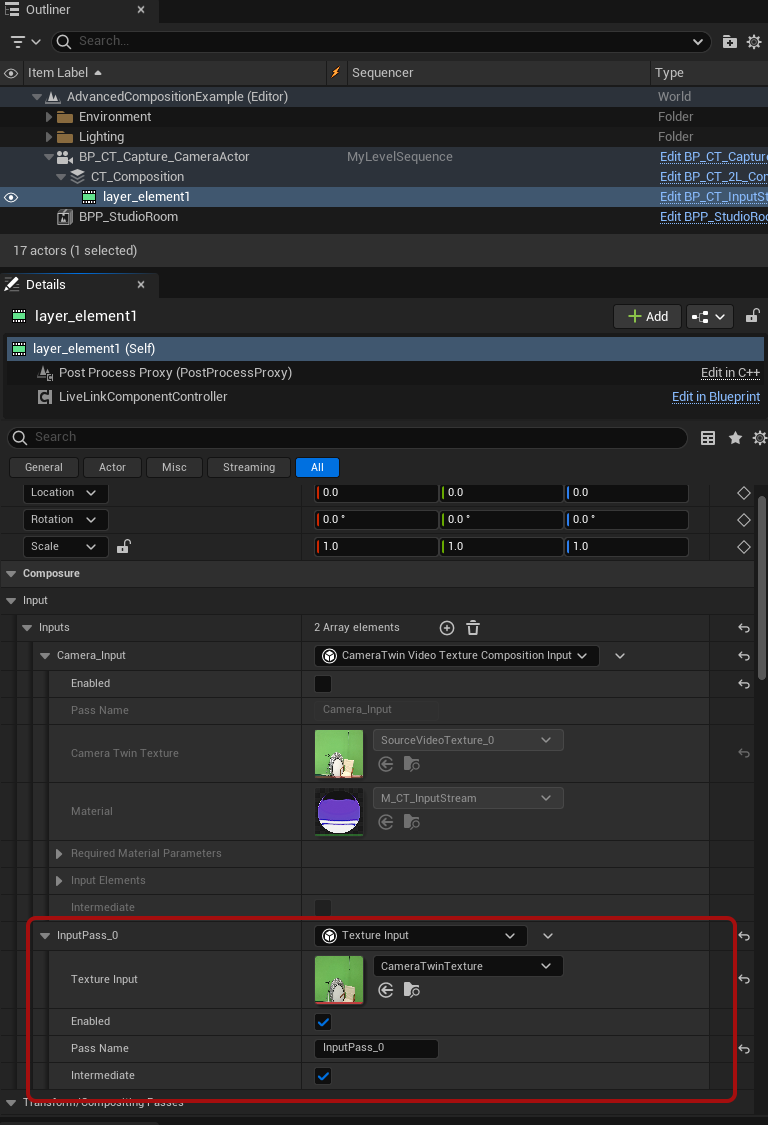Toggle visibility eye for layer_element1
This screenshot has width=768, height=1125.
[11, 197]
